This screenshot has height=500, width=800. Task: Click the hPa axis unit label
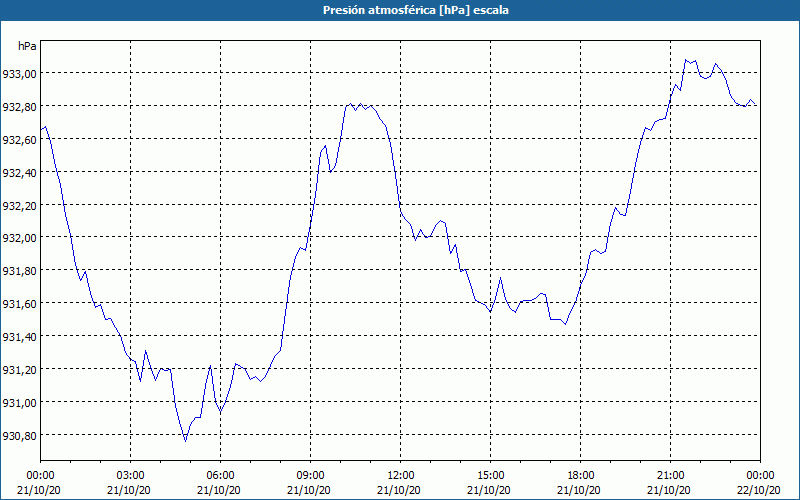pos(27,46)
